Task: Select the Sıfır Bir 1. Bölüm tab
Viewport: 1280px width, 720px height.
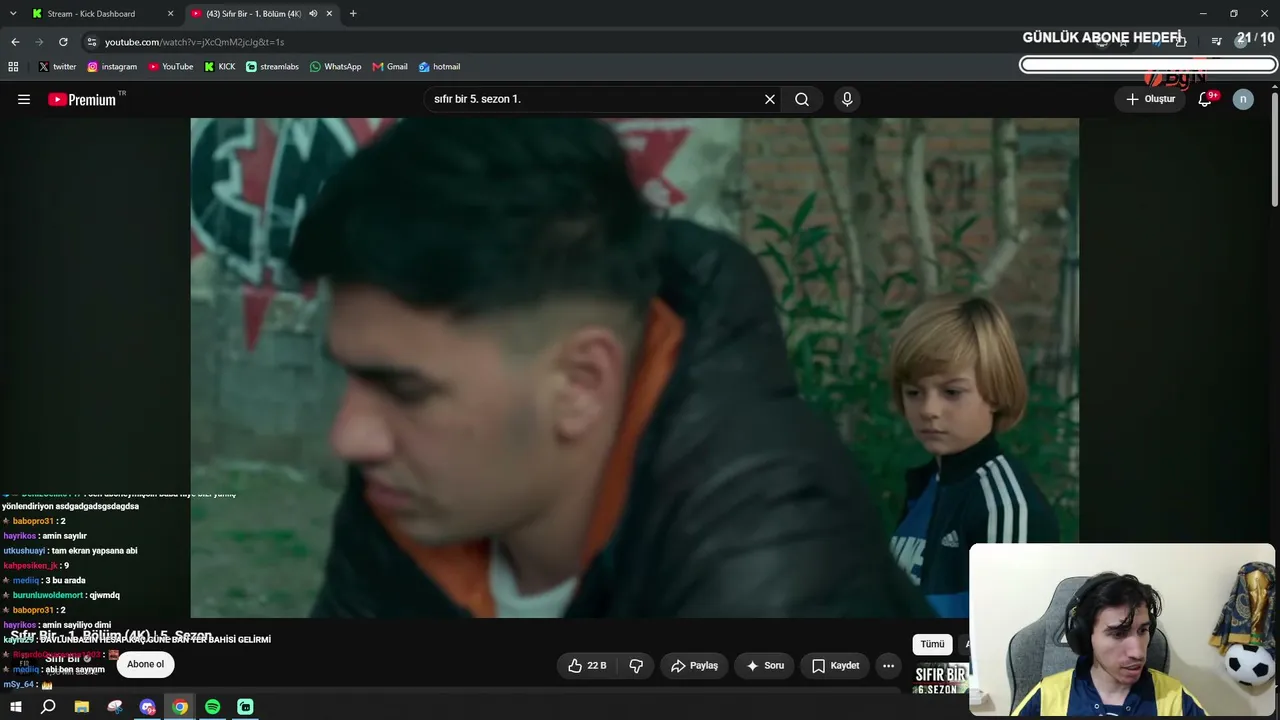Action: [x=263, y=14]
